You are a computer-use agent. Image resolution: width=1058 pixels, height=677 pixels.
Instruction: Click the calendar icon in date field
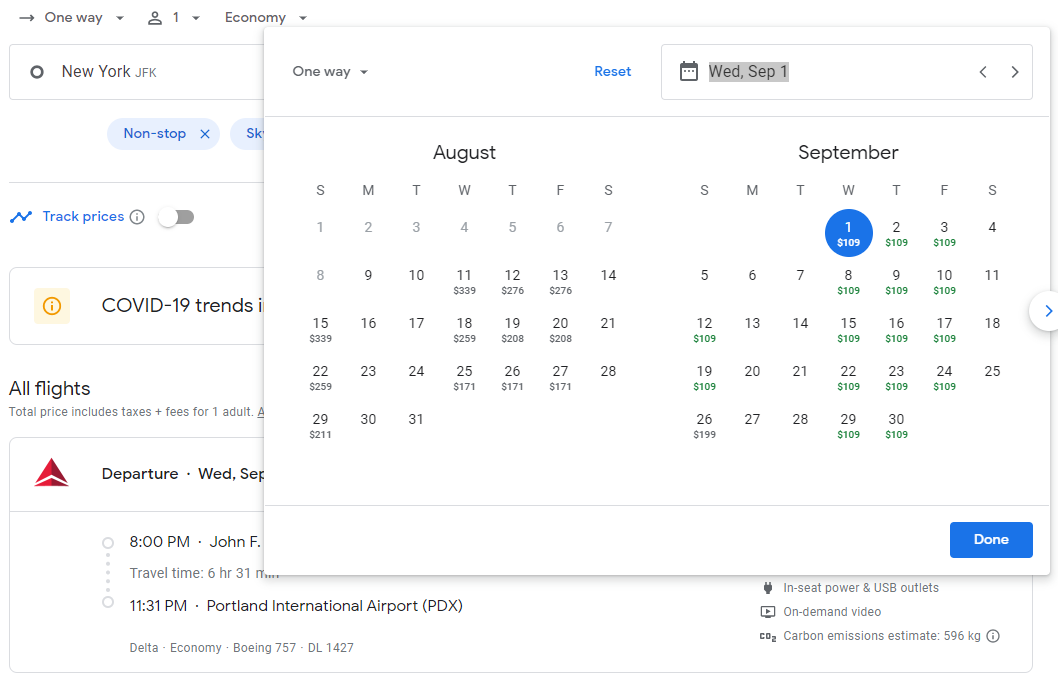(x=688, y=71)
